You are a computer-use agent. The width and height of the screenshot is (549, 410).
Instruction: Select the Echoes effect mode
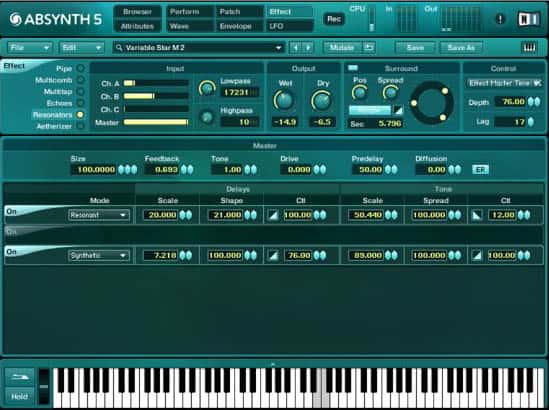(x=80, y=103)
